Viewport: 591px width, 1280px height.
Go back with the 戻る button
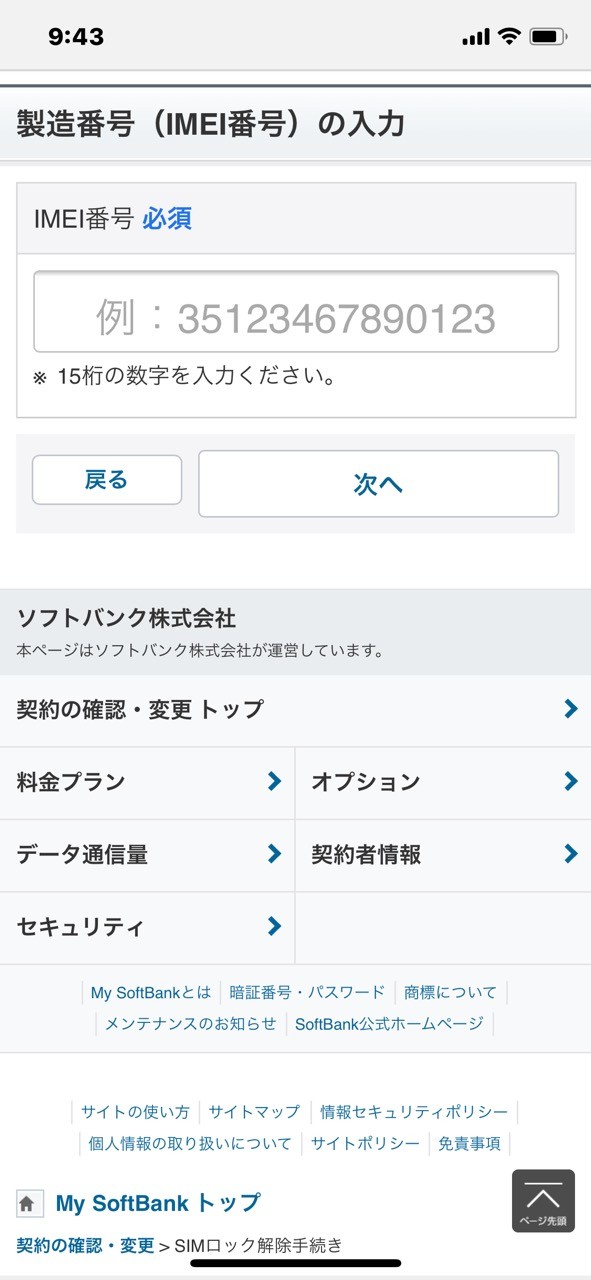click(107, 480)
